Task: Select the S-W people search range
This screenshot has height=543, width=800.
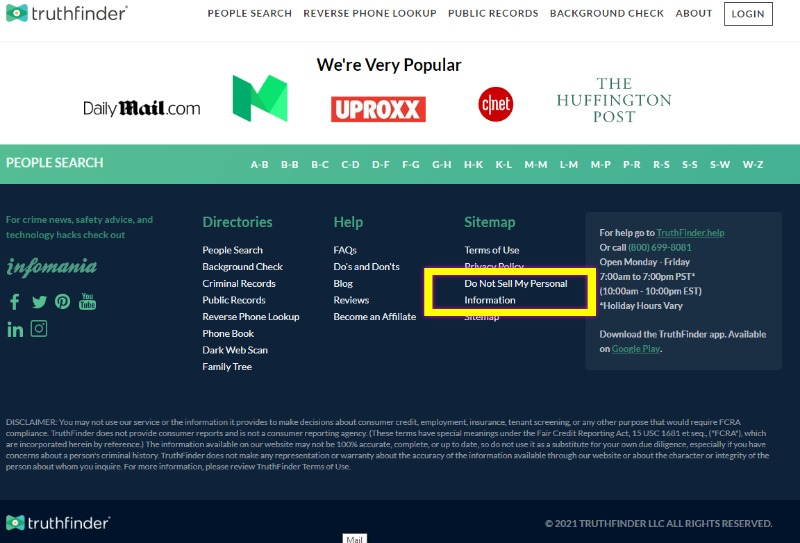Action: click(x=720, y=164)
